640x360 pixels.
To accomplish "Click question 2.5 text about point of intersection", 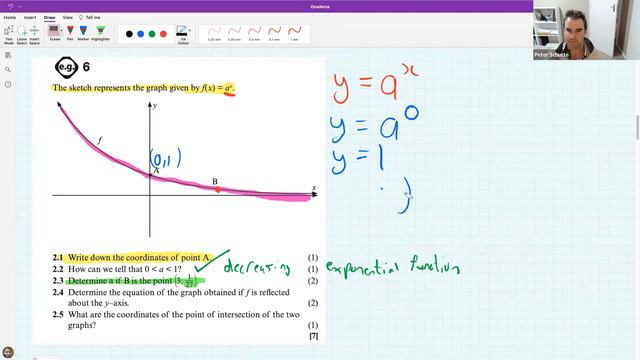I will pos(184,320).
